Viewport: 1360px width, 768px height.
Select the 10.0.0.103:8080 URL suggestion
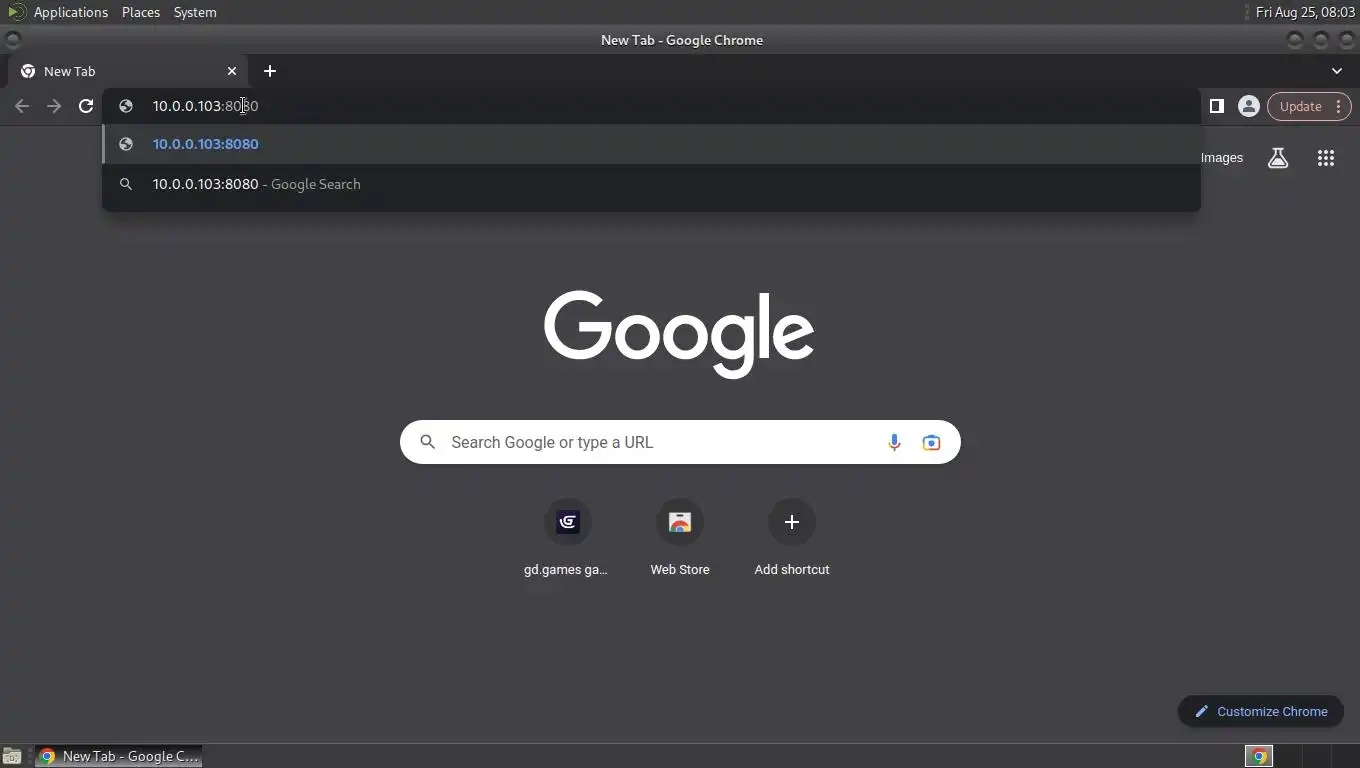651,144
